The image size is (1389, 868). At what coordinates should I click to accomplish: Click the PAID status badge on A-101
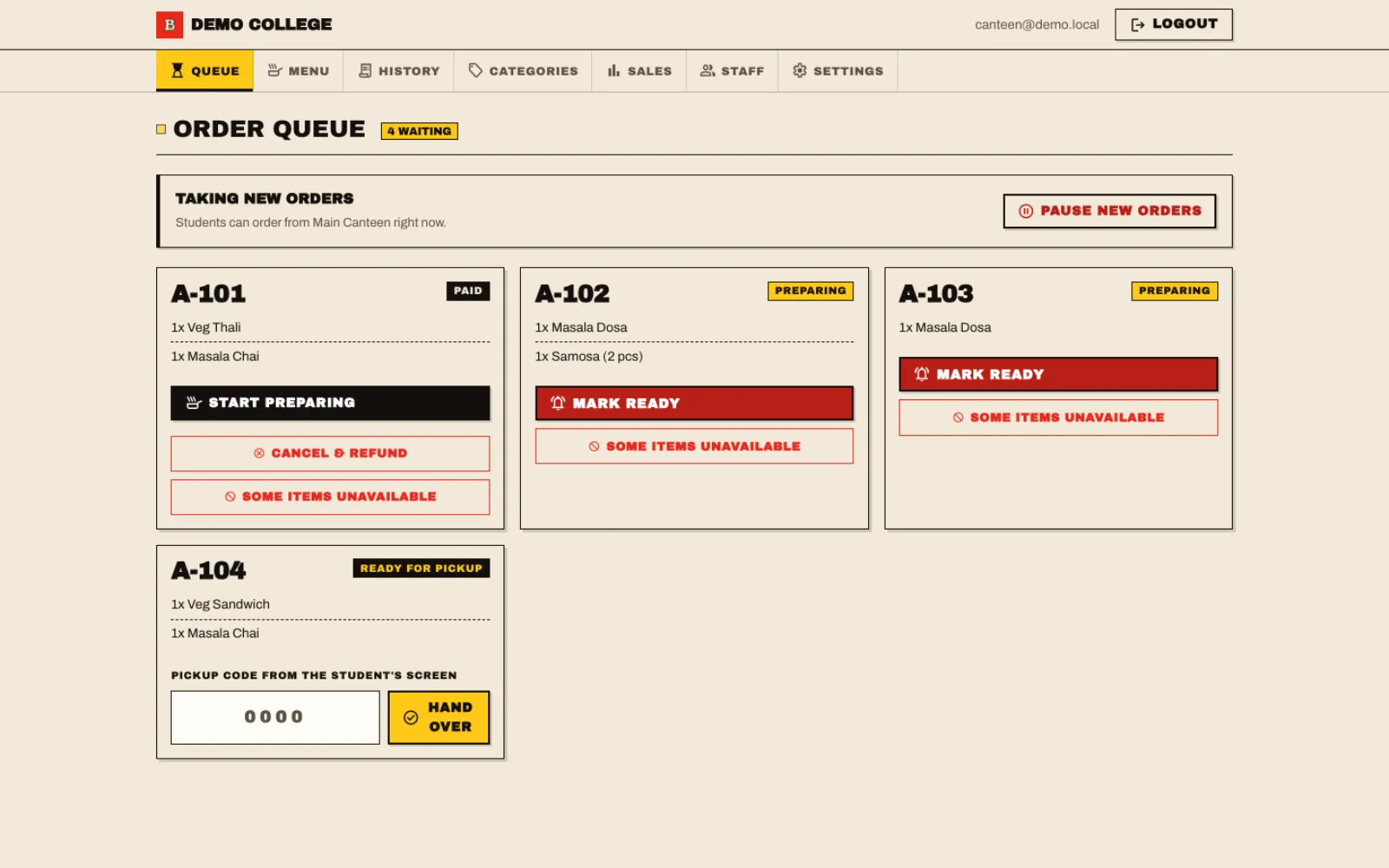point(468,291)
